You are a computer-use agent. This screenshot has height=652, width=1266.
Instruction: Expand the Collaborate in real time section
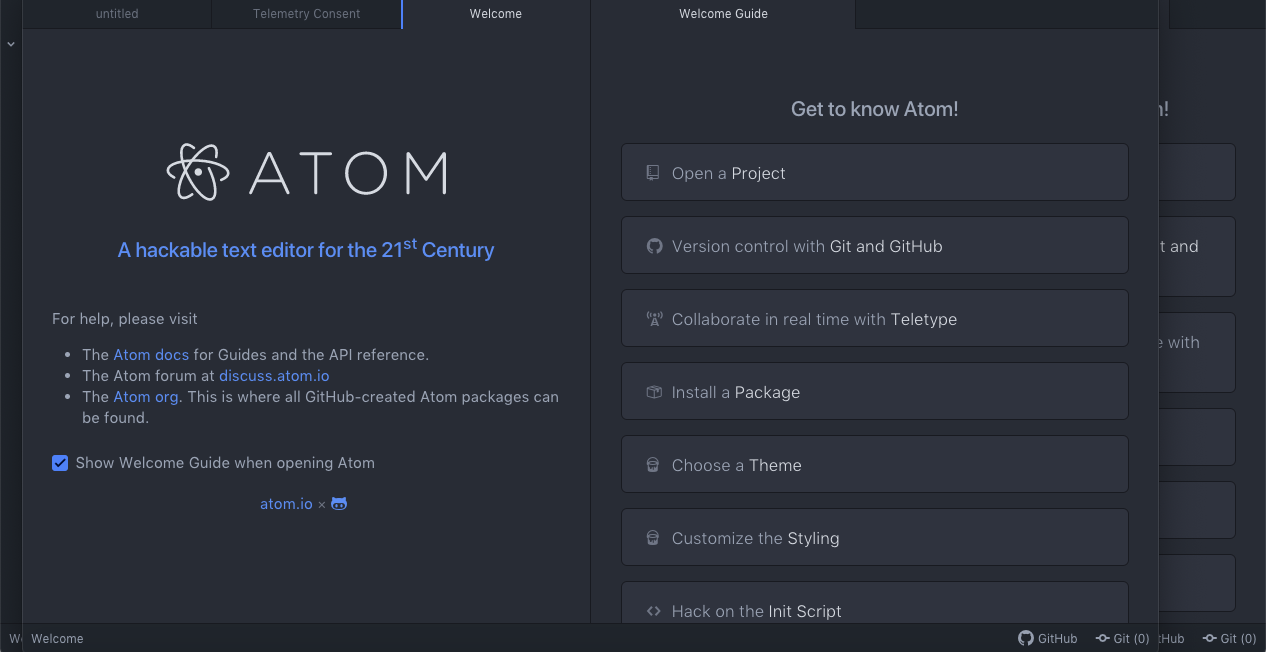[x=874, y=319]
